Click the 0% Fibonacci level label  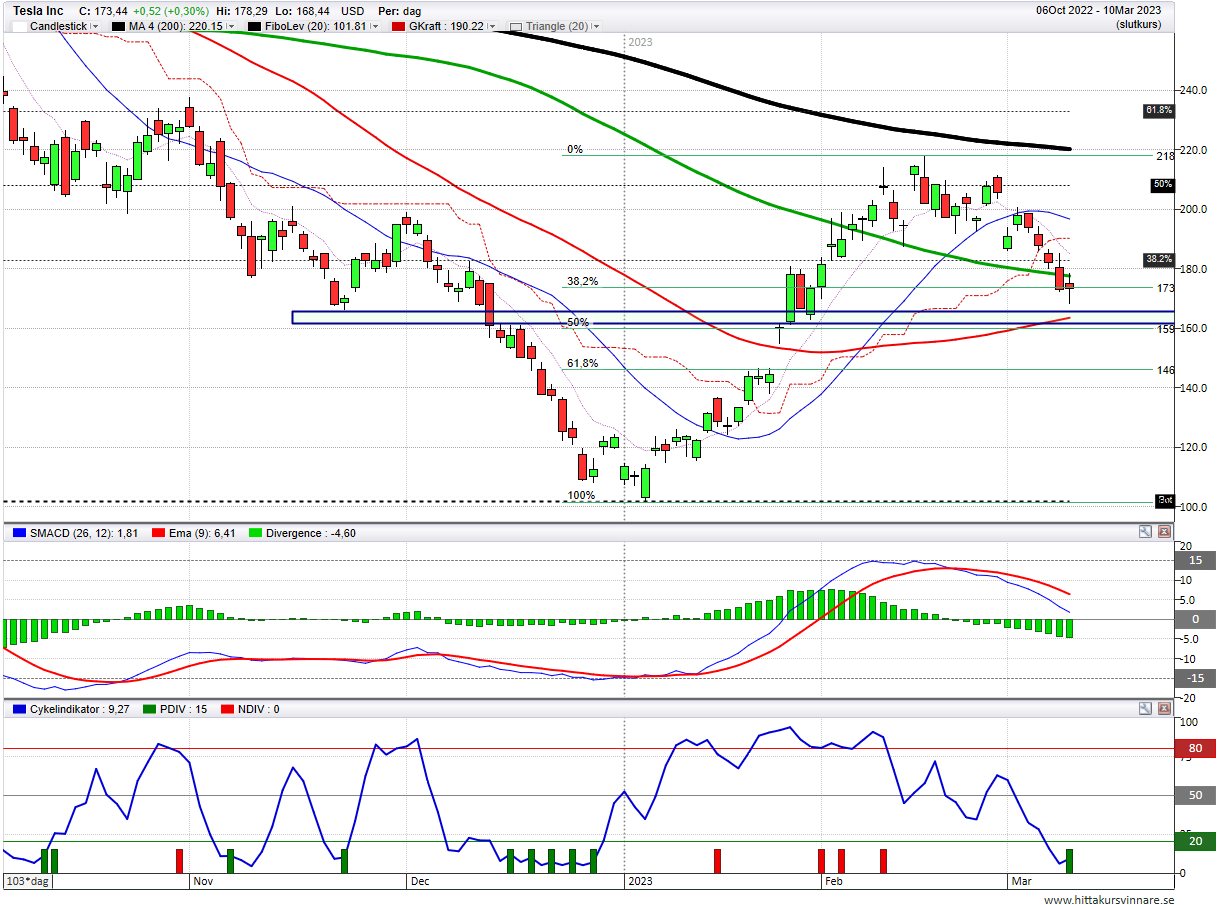click(575, 149)
